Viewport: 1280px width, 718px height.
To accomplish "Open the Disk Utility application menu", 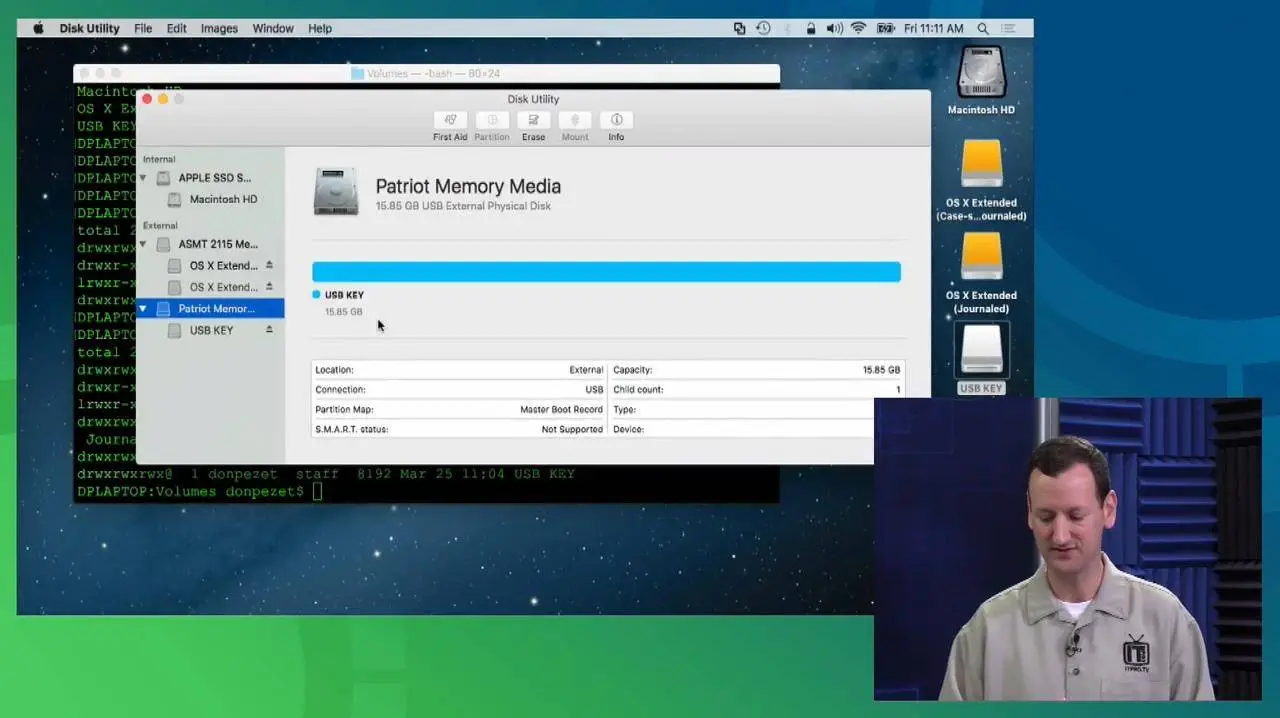I will pos(89,28).
